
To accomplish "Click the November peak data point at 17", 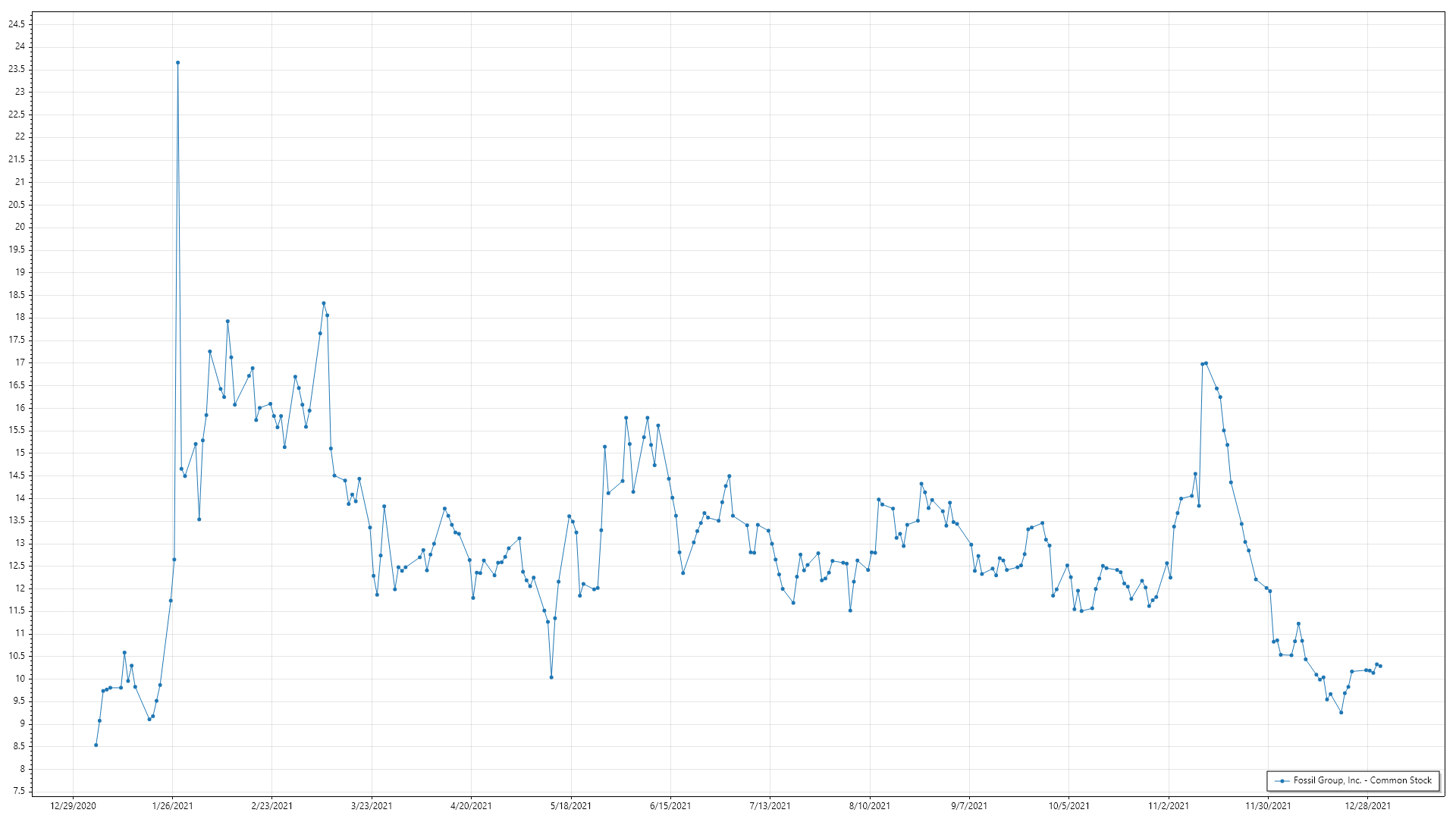I will click(1206, 363).
